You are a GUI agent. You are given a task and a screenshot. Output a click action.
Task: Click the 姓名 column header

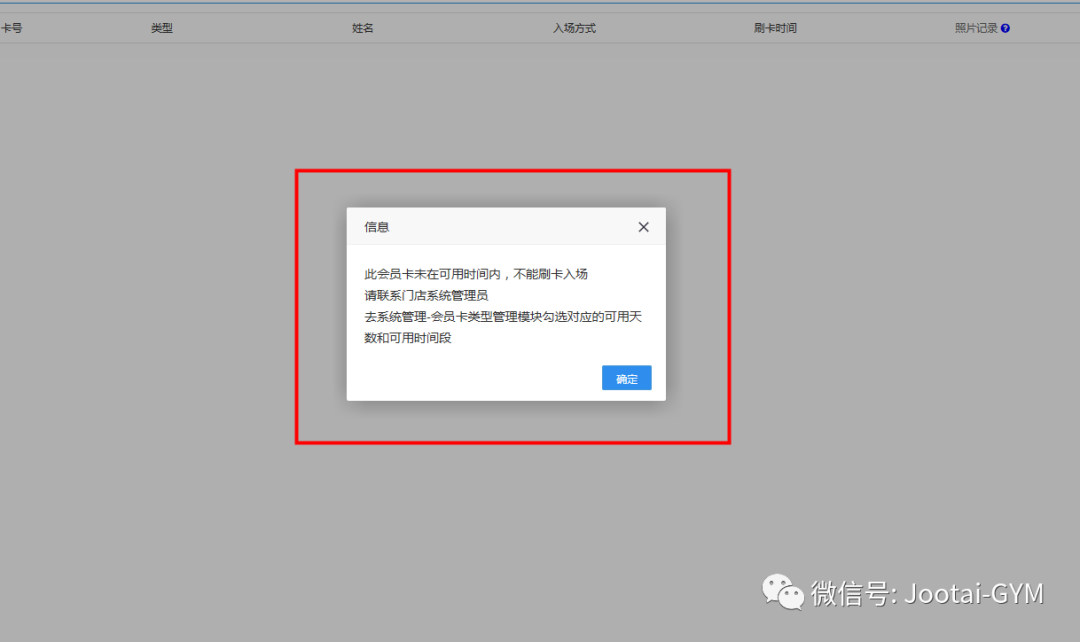(x=363, y=28)
